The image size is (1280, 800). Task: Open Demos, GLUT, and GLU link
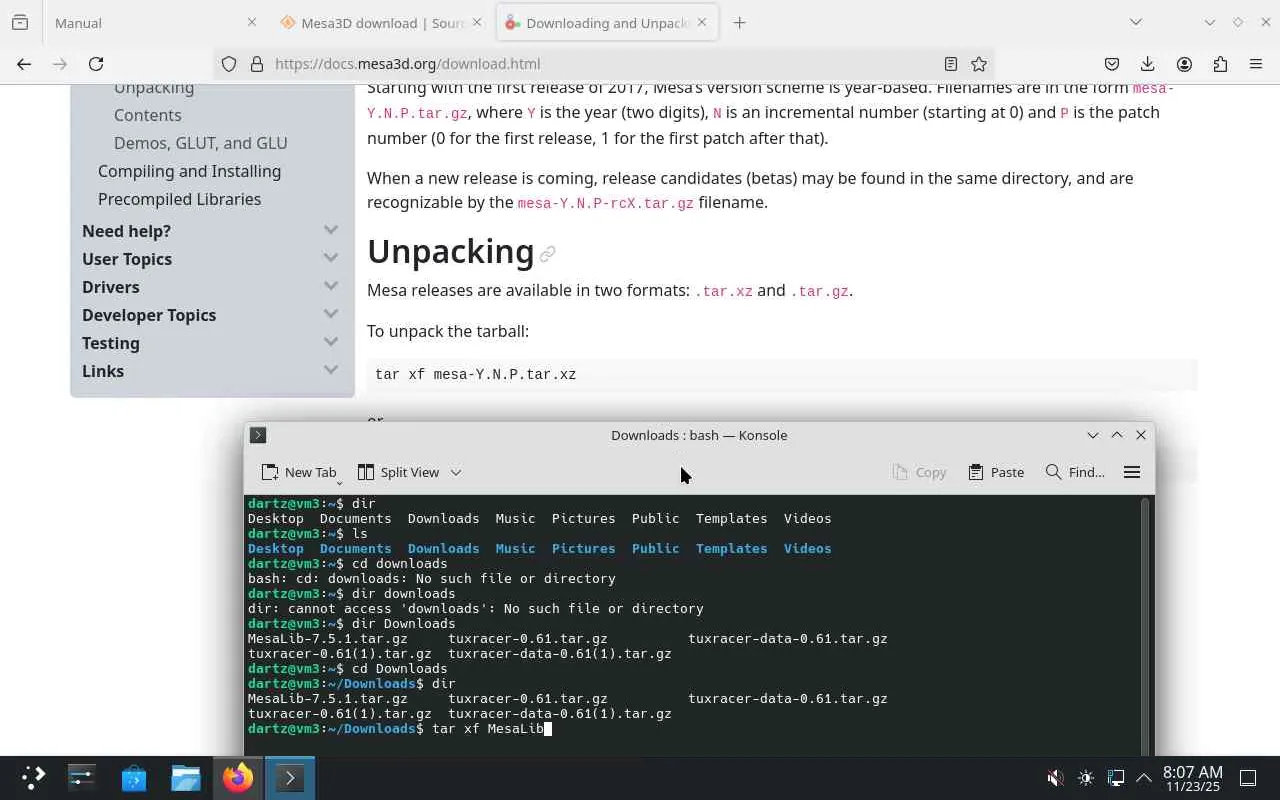click(x=200, y=143)
